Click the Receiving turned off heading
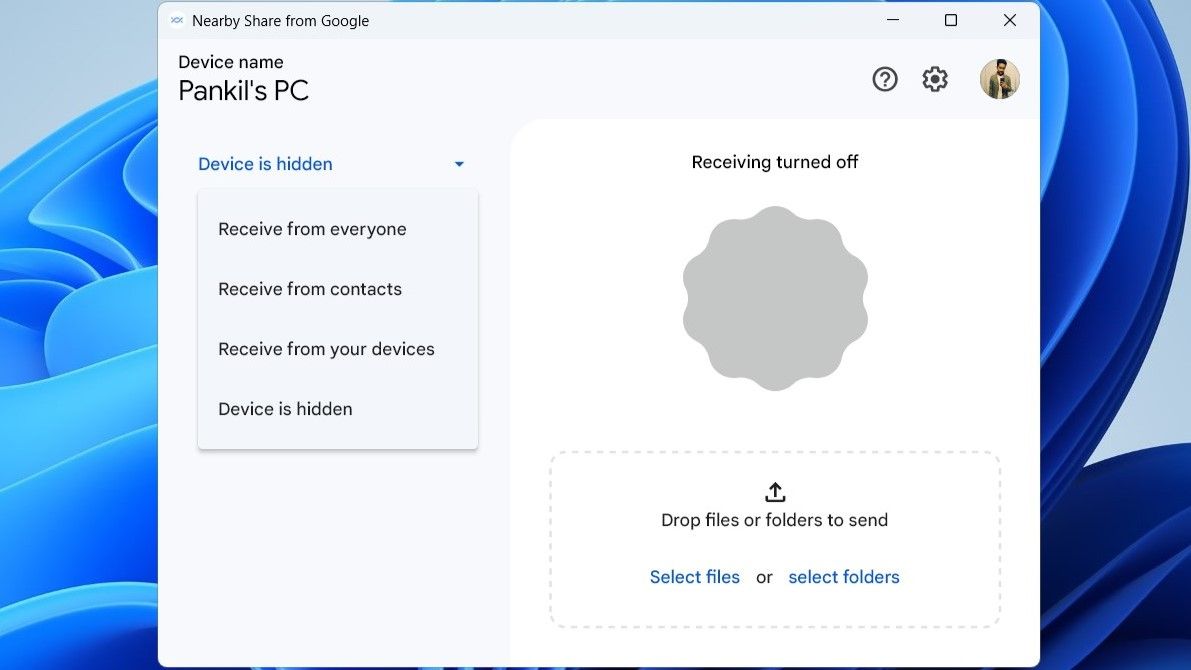Image resolution: width=1191 pixels, height=670 pixels. [x=775, y=161]
